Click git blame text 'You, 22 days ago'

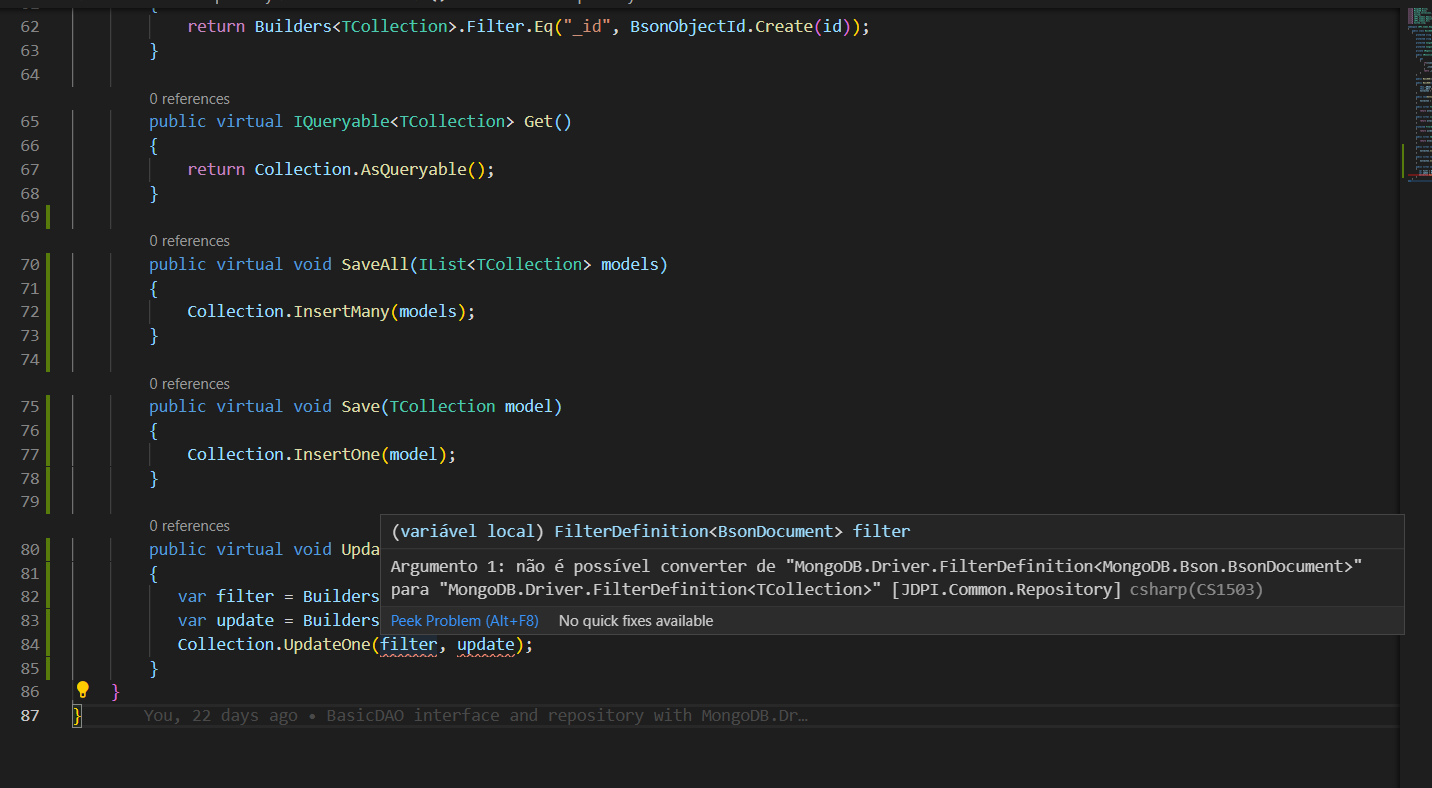coord(221,715)
